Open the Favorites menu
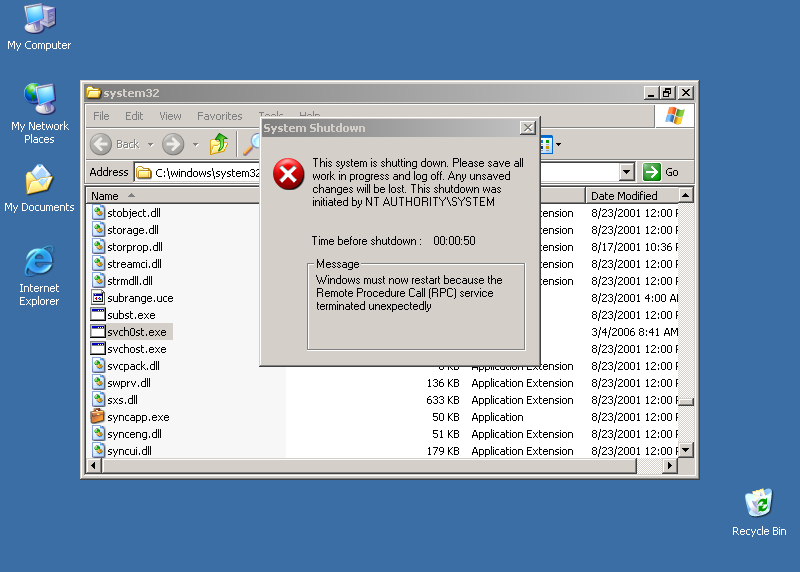This screenshot has width=800, height=572. coord(219,116)
